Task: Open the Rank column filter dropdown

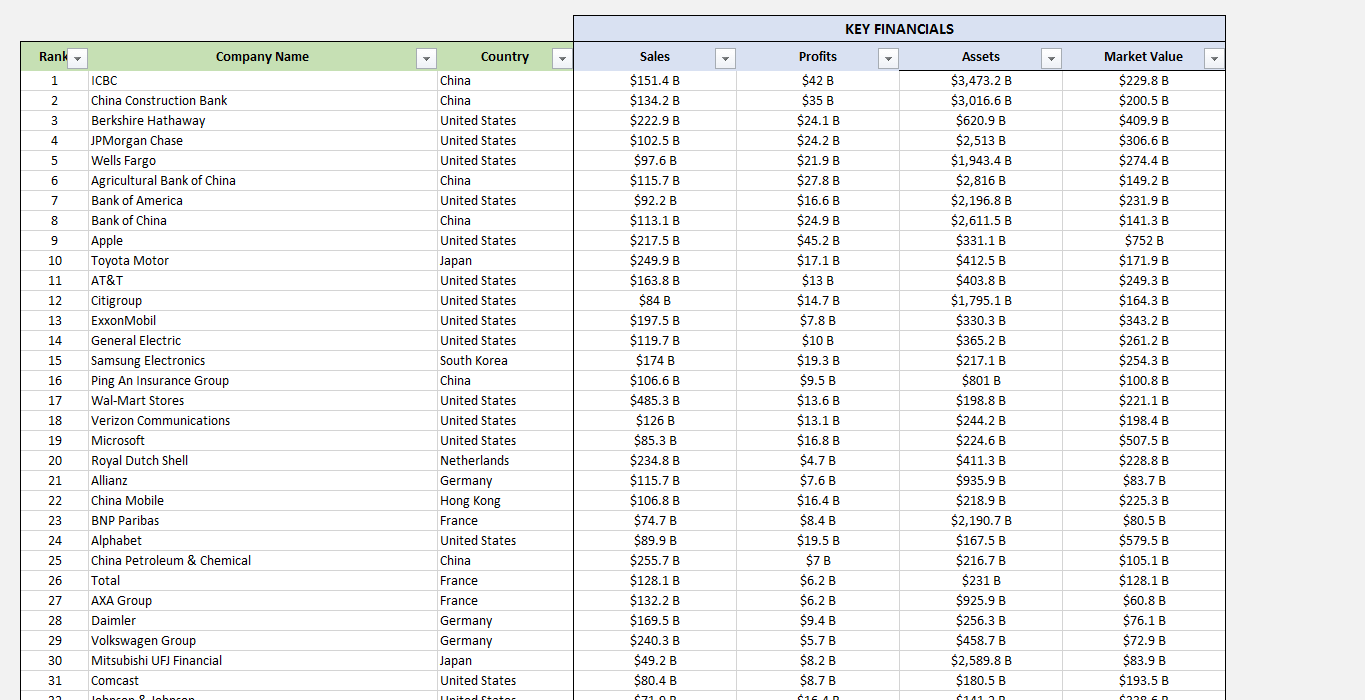Action: (79, 59)
